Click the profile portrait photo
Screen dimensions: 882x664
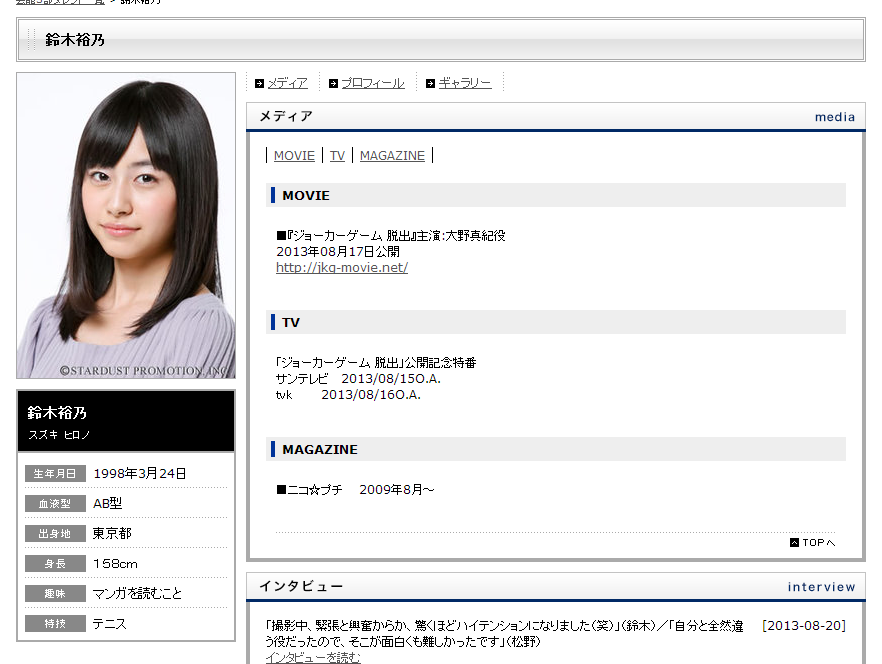pos(126,226)
